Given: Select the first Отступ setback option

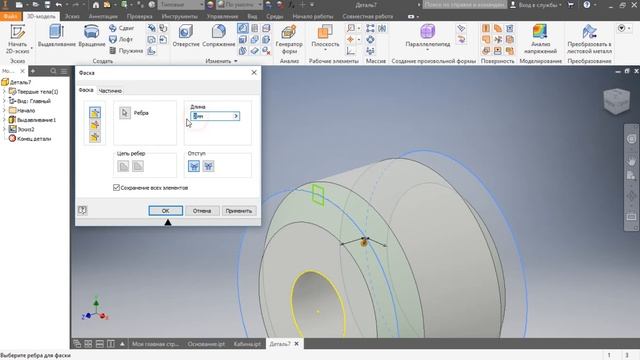Looking at the screenshot, I should [x=194, y=166].
